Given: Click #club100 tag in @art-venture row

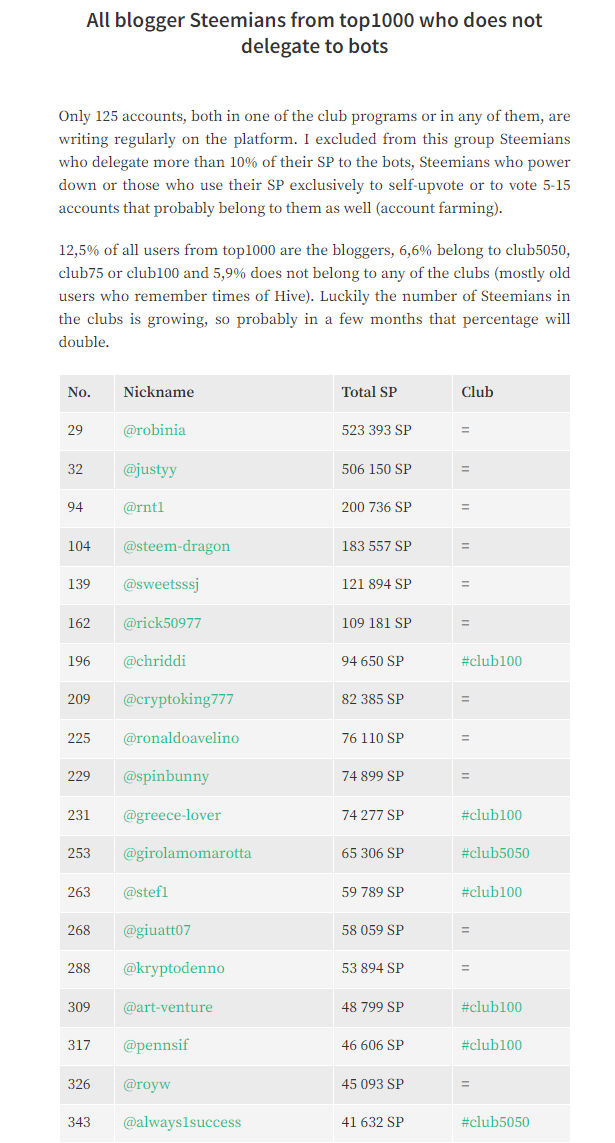Looking at the screenshot, I should pos(491,1007).
